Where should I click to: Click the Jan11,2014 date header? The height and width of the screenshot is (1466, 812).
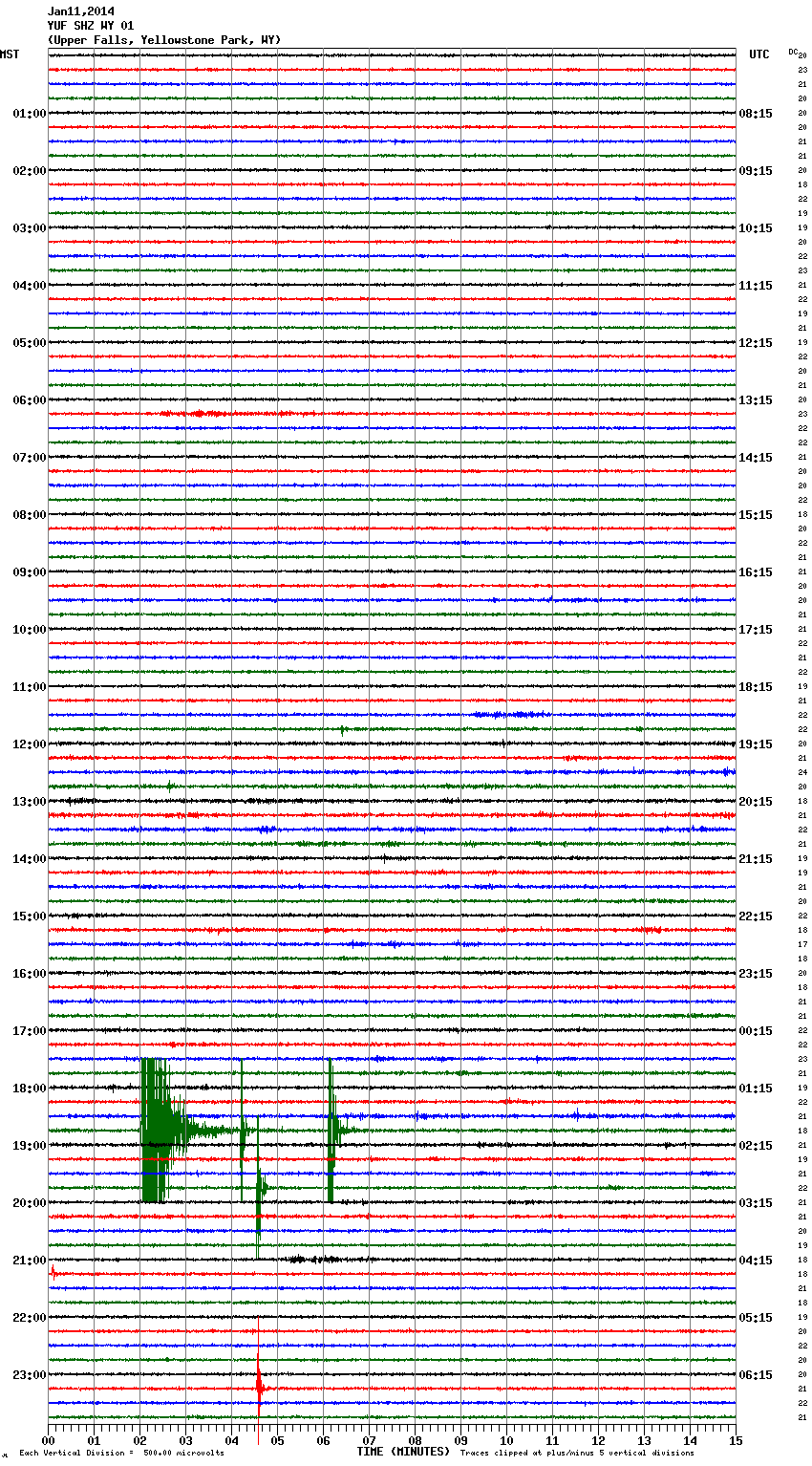[81, 11]
